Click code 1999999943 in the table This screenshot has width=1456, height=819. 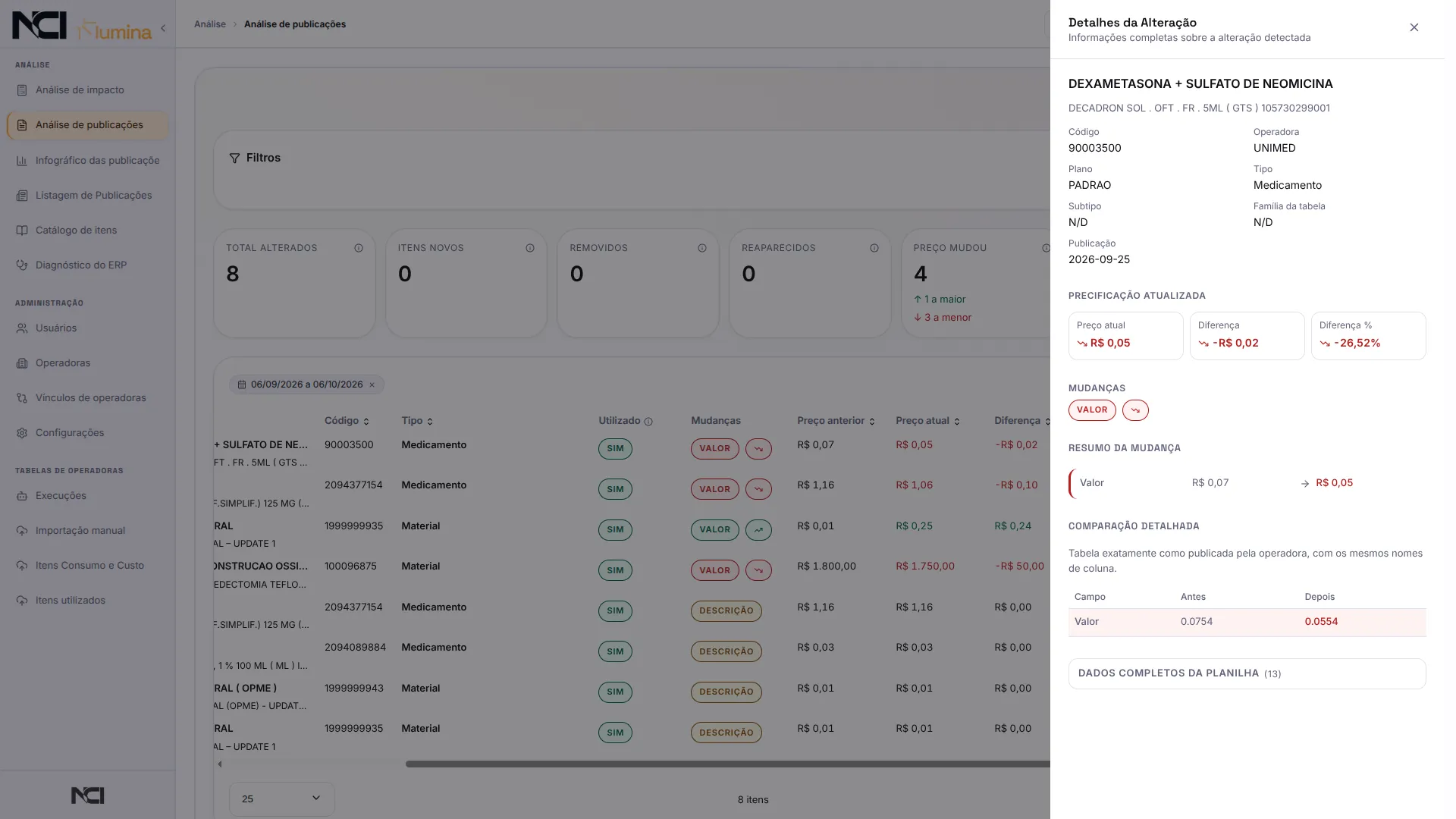coord(353,689)
